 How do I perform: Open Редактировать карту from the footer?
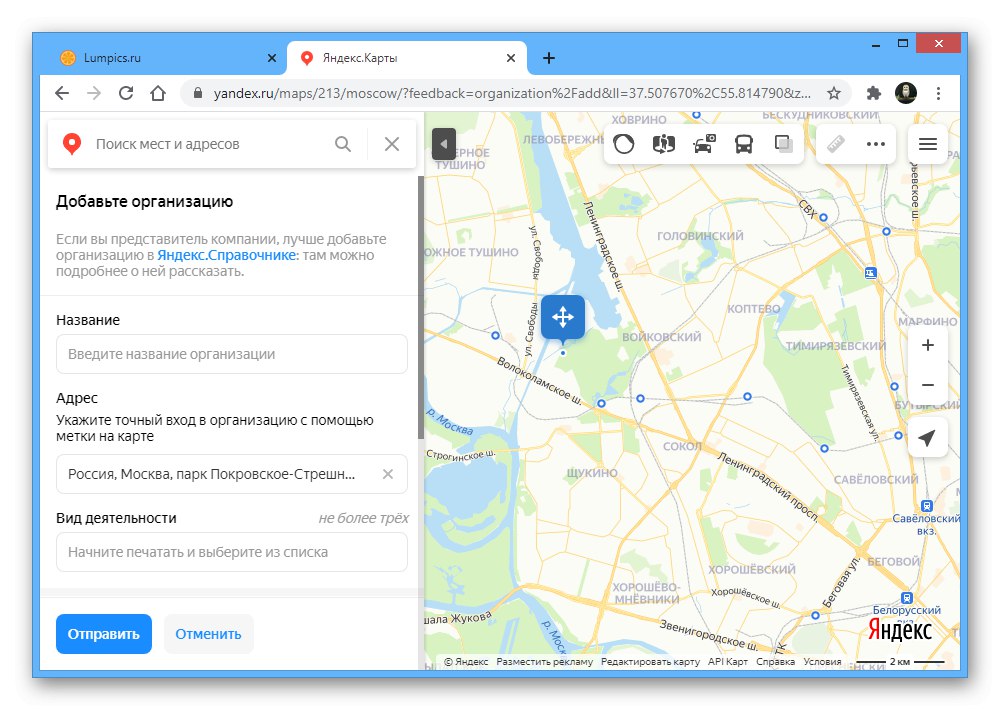(649, 661)
